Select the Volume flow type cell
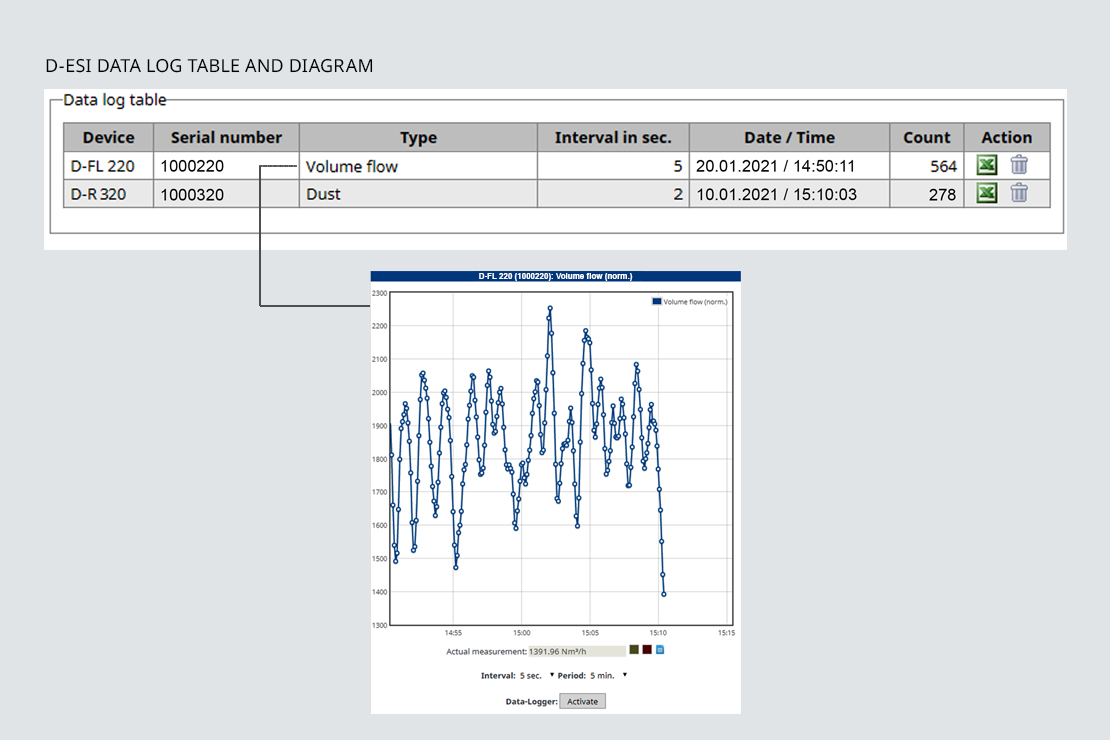This screenshot has width=1110, height=740. point(418,167)
